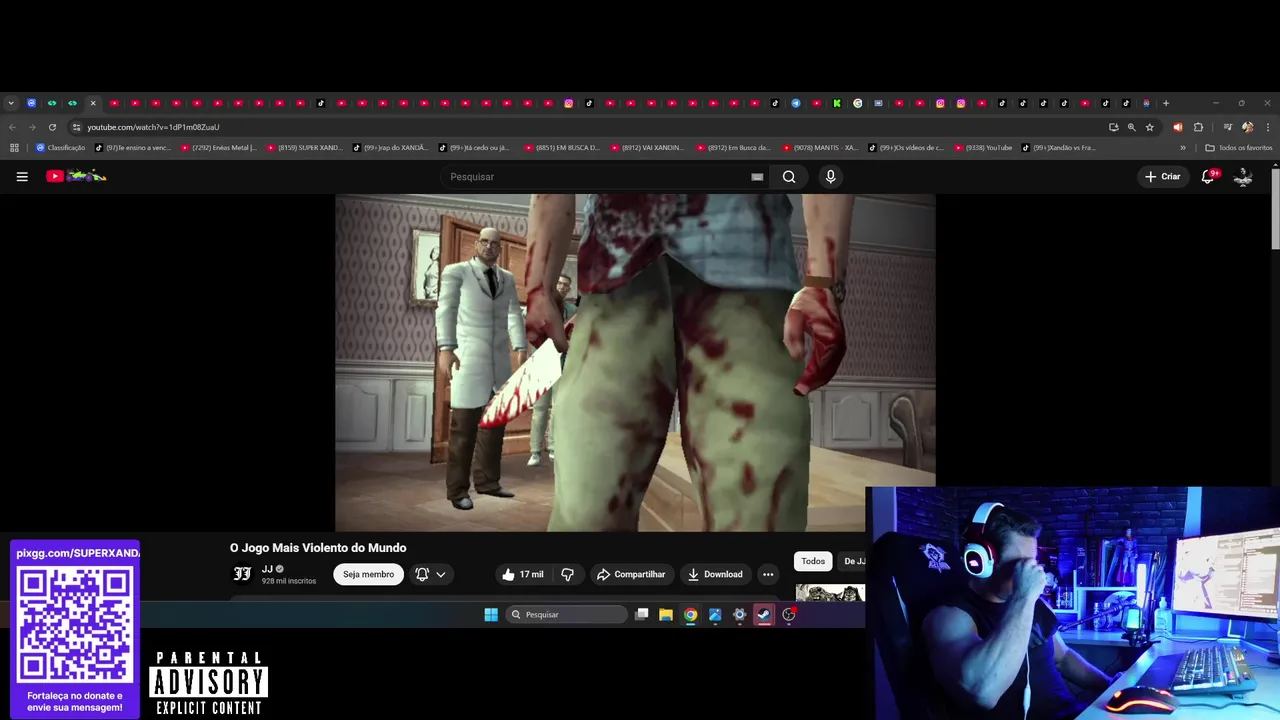Open the JJ channel name link

[267, 569]
